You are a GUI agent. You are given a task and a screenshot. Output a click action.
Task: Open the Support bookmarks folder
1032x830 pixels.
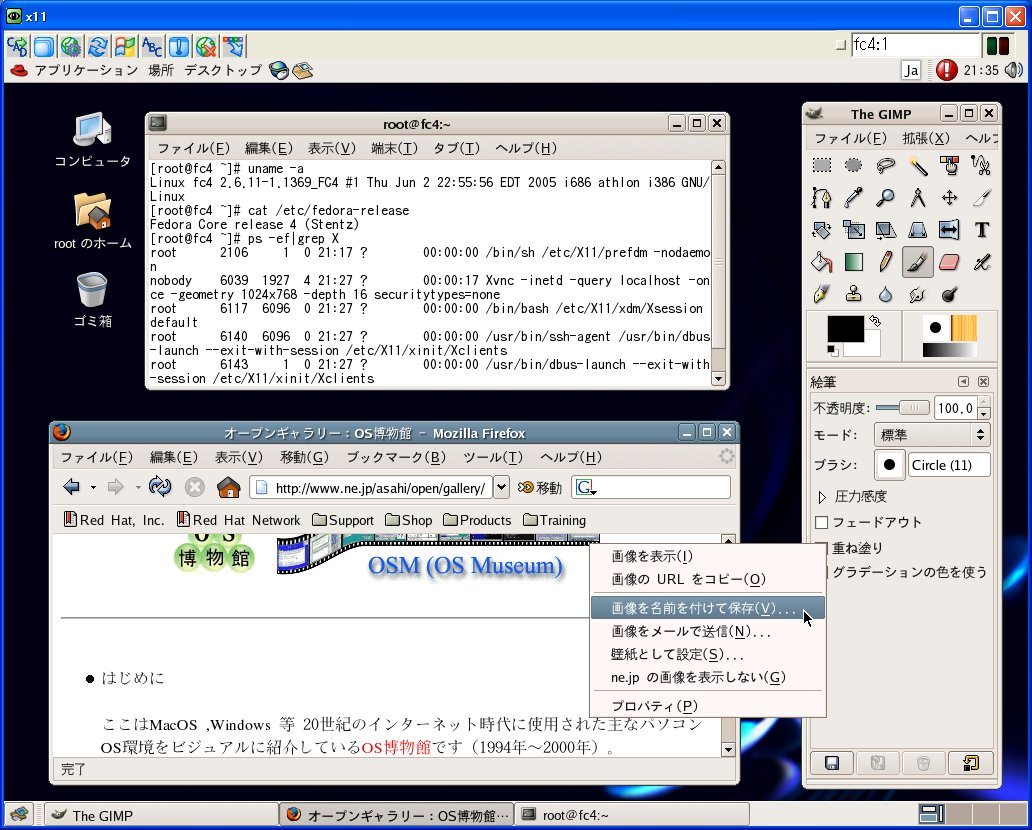coord(343,521)
